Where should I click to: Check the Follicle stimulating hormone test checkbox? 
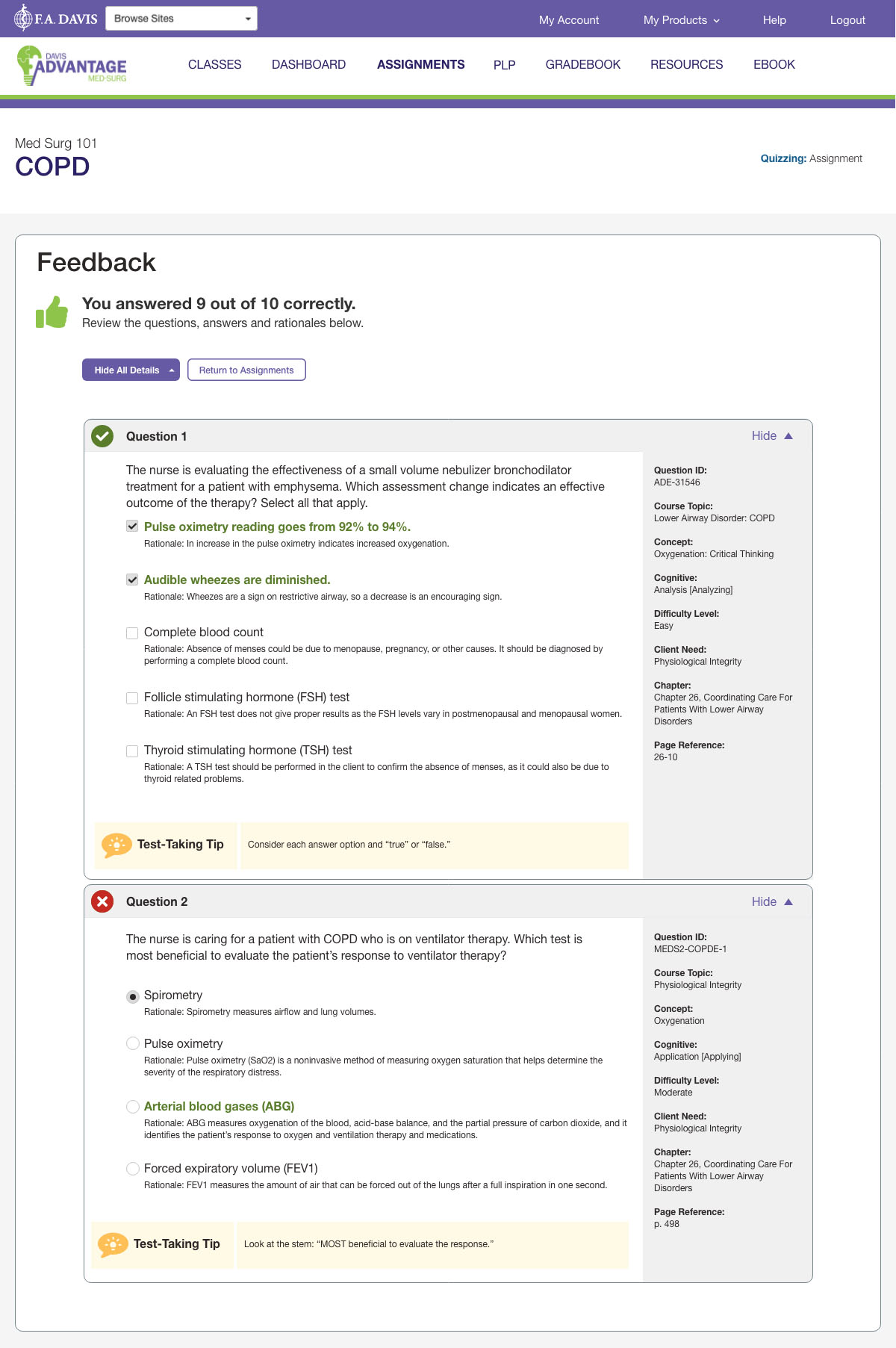132,698
